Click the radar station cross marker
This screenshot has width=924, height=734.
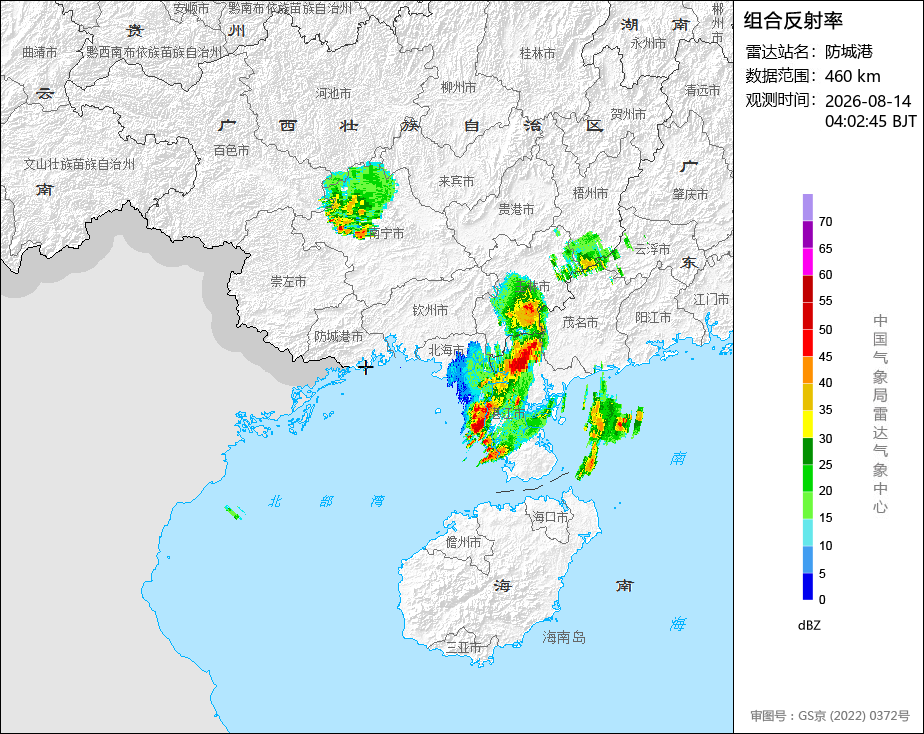tap(365, 367)
